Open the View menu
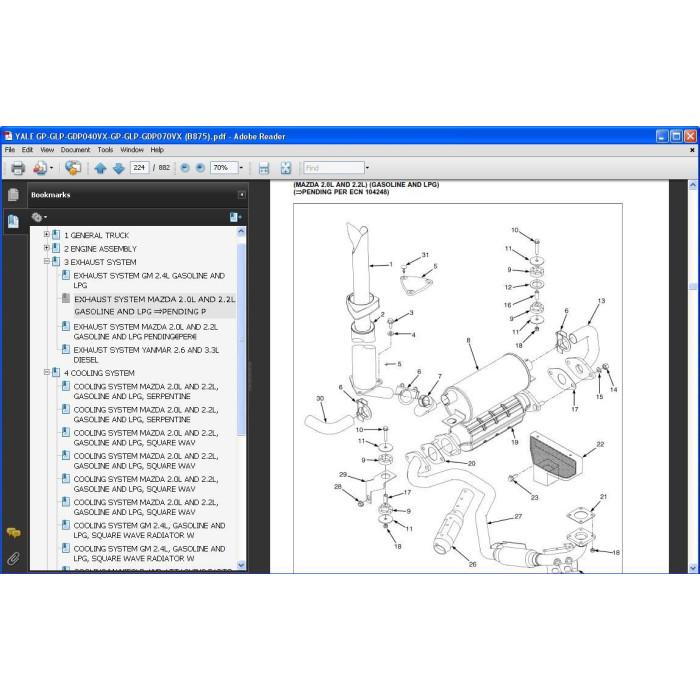 47,150
